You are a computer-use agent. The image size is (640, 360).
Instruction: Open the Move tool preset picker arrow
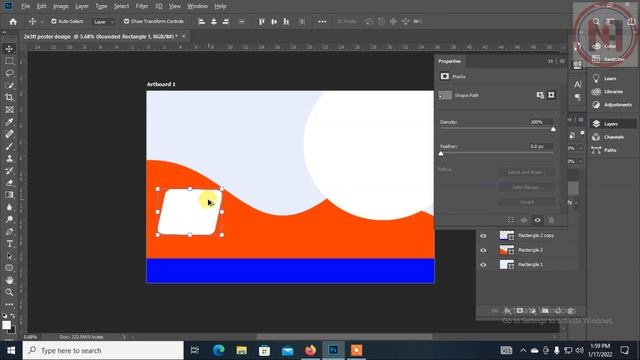click(42, 22)
